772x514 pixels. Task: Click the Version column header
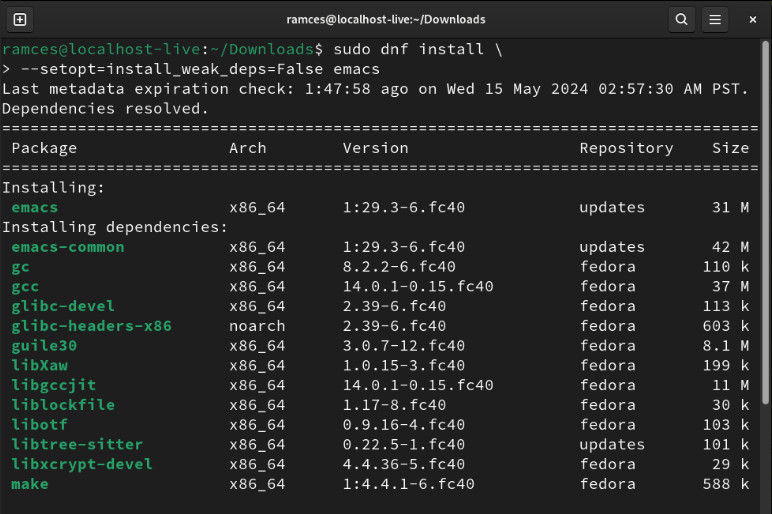point(376,148)
